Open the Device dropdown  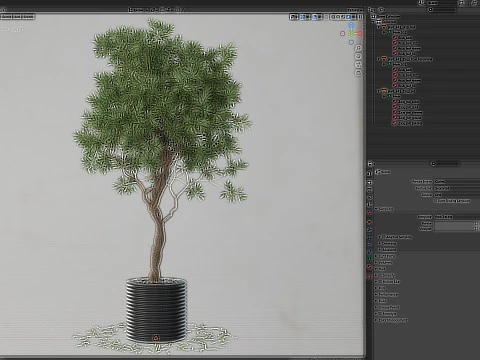click(x=457, y=195)
